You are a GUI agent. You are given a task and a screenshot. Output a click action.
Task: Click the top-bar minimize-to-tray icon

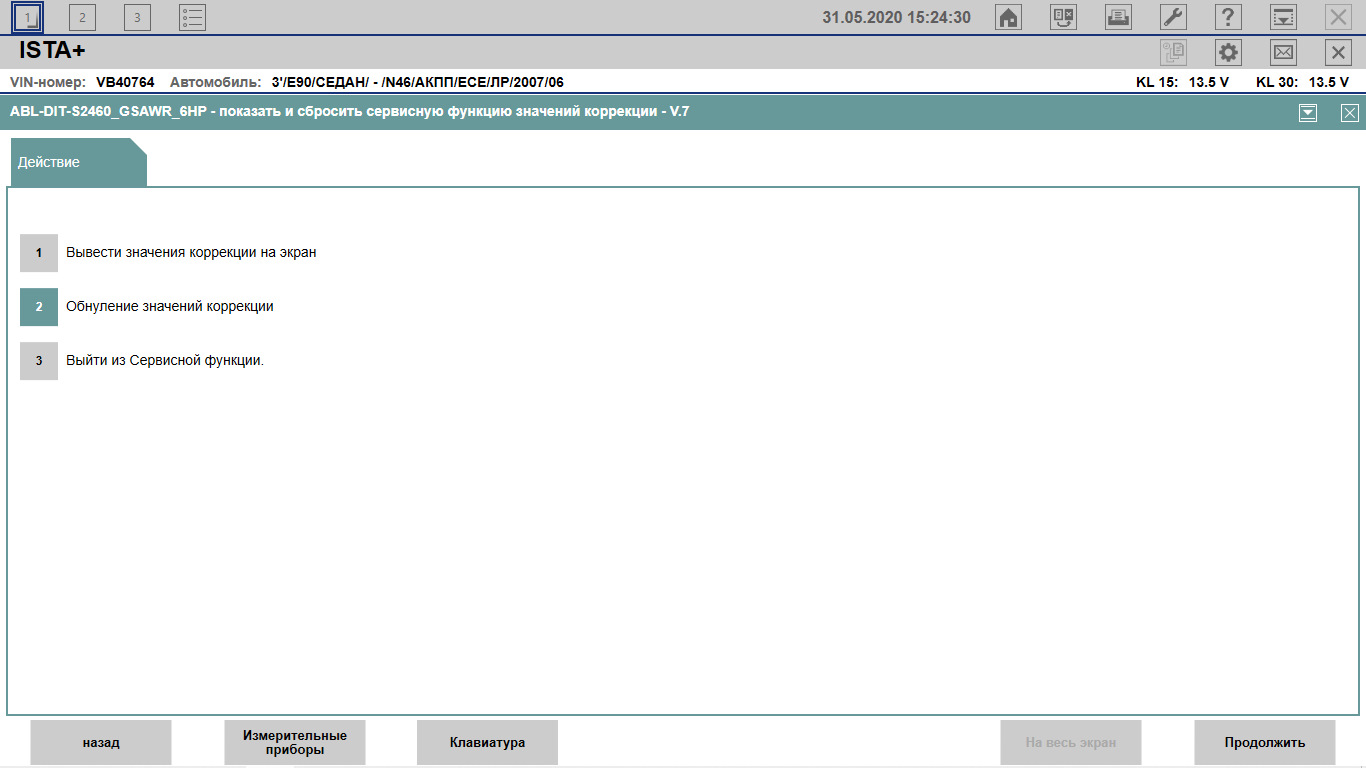(x=1283, y=17)
